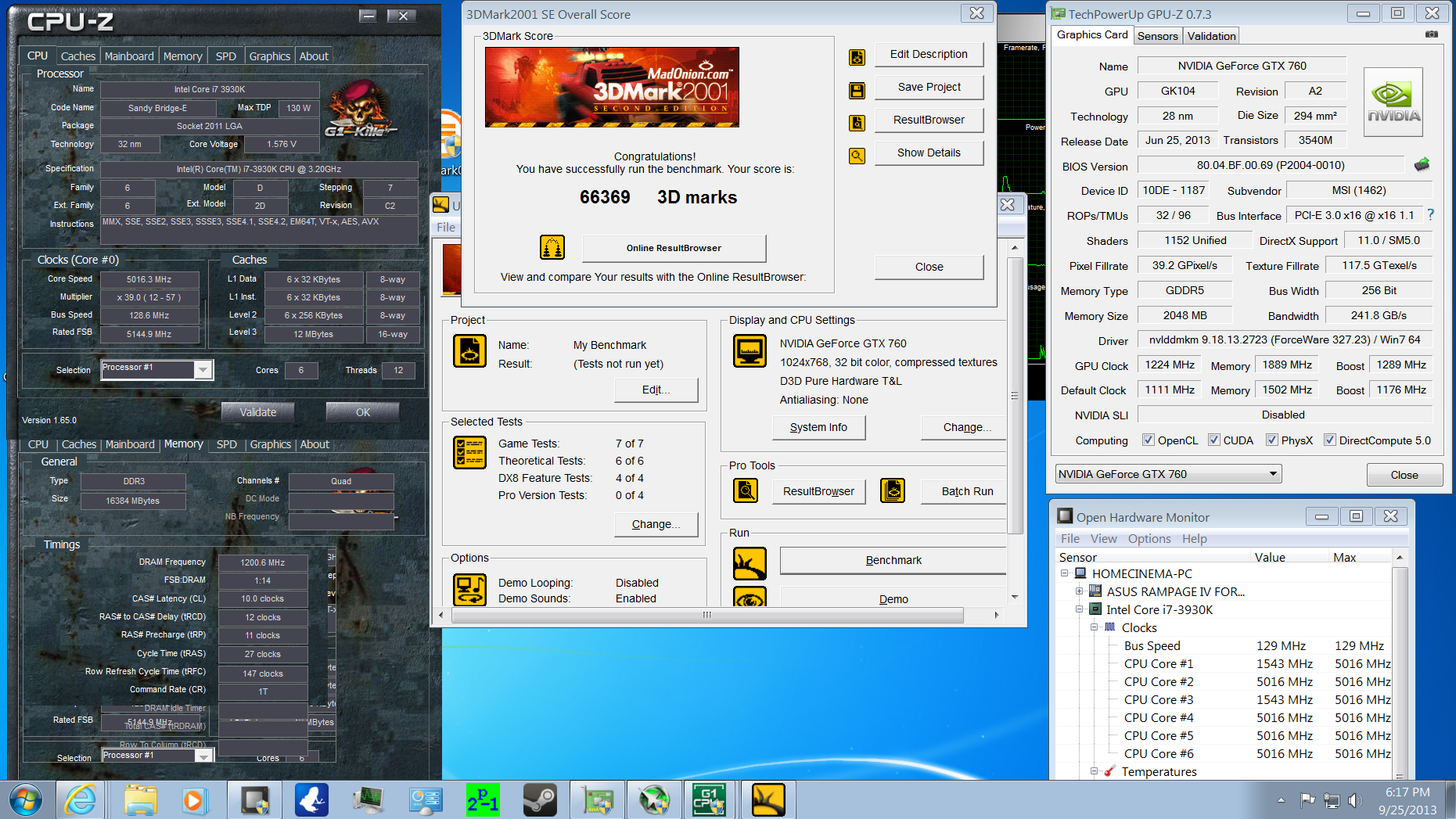
Task: Toggle the CUDA checkbox in GPU-Z
Action: point(1213,440)
